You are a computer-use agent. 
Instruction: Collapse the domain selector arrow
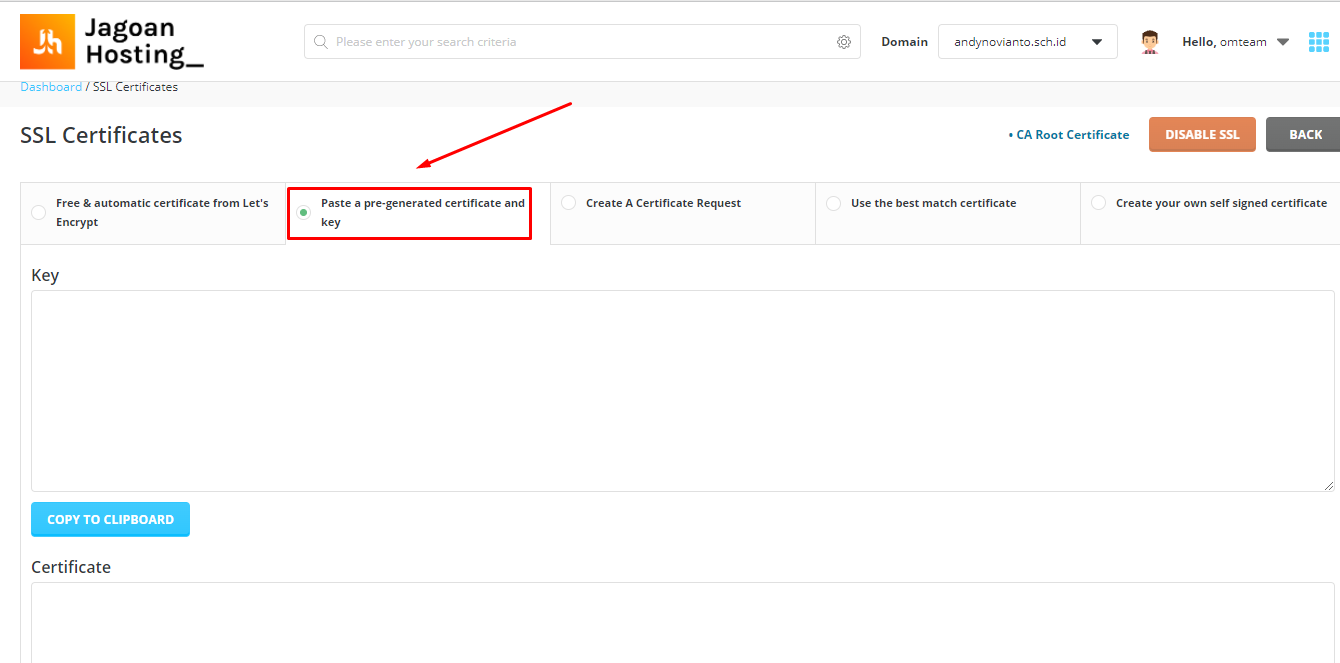[1096, 41]
